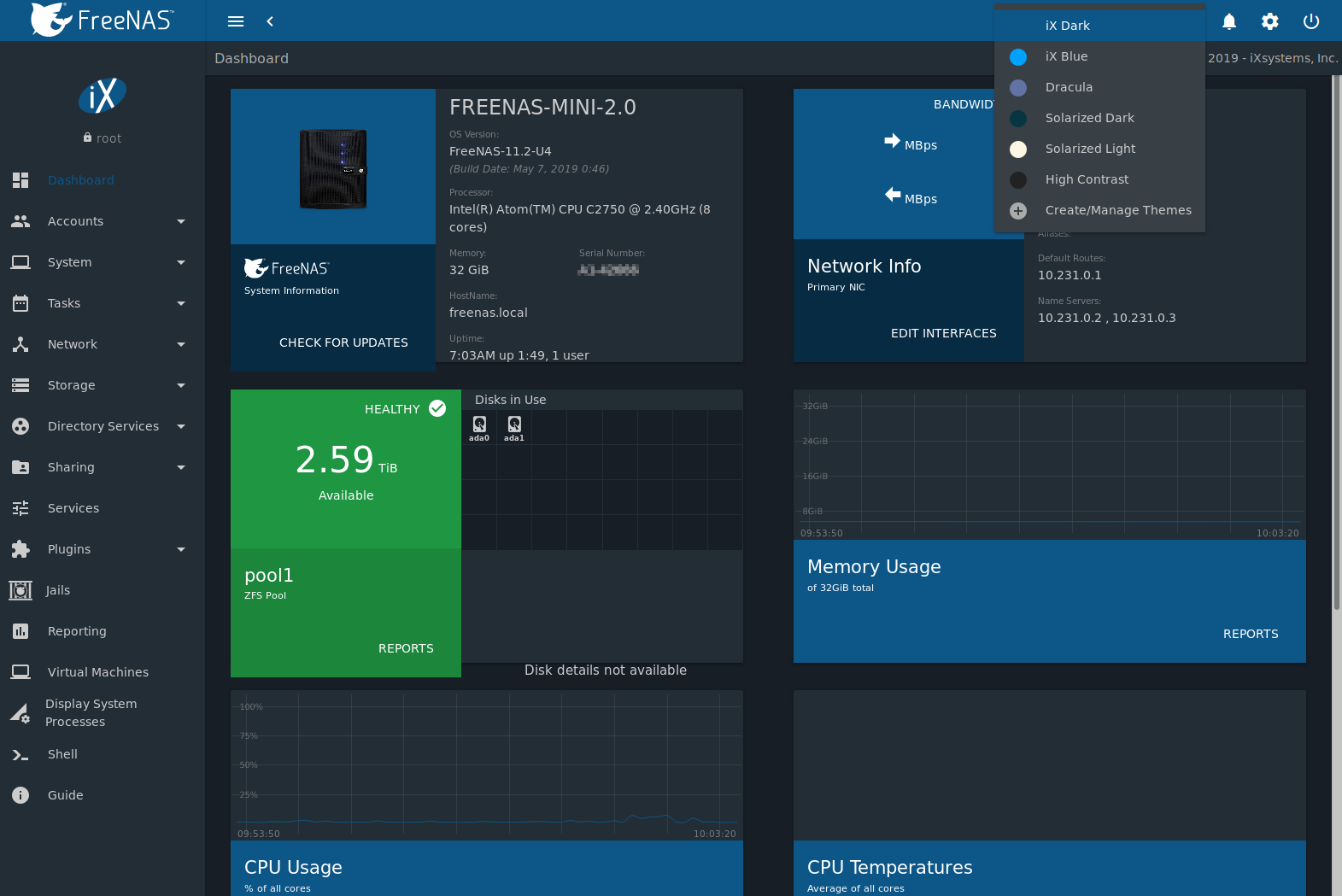Image resolution: width=1342 pixels, height=896 pixels.
Task: Collapse sidebar with the back chevron
Action: pos(270,21)
